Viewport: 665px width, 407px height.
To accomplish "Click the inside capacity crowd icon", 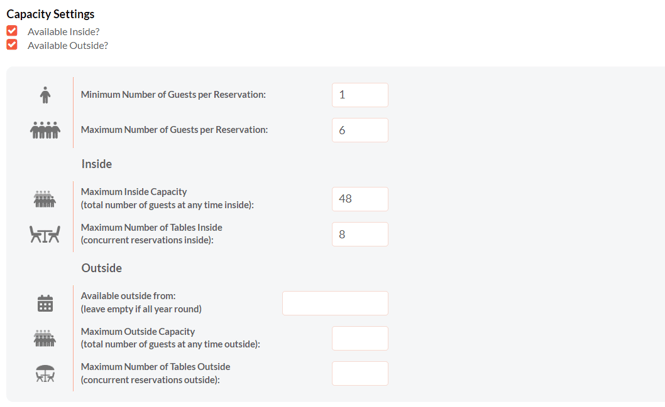I will 45,199.
